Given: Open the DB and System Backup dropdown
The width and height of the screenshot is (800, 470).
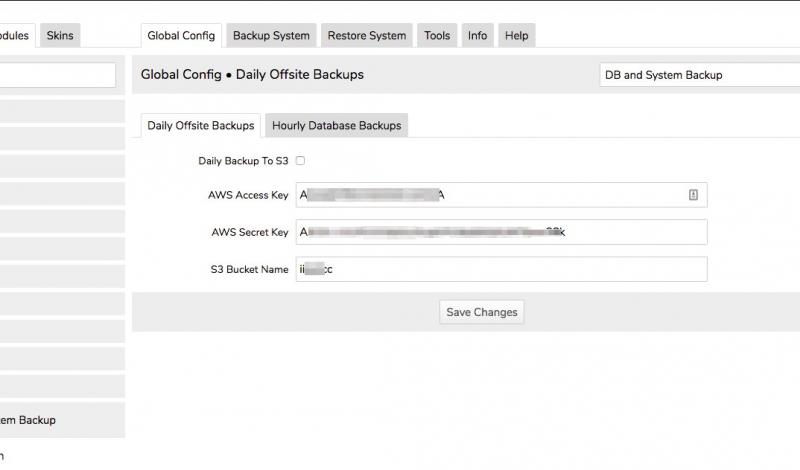Looking at the screenshot, I should coord(699,75).
